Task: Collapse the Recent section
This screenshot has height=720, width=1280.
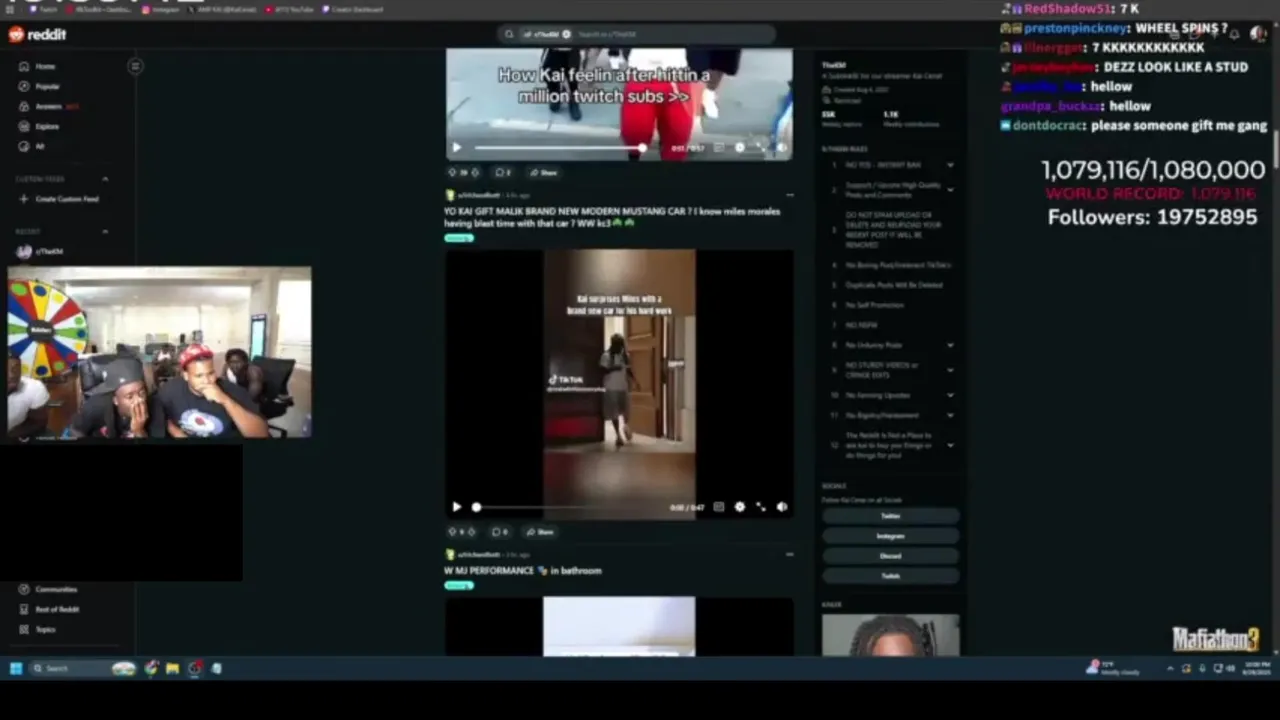Action: pyautogui.click(x=105, y=232)
